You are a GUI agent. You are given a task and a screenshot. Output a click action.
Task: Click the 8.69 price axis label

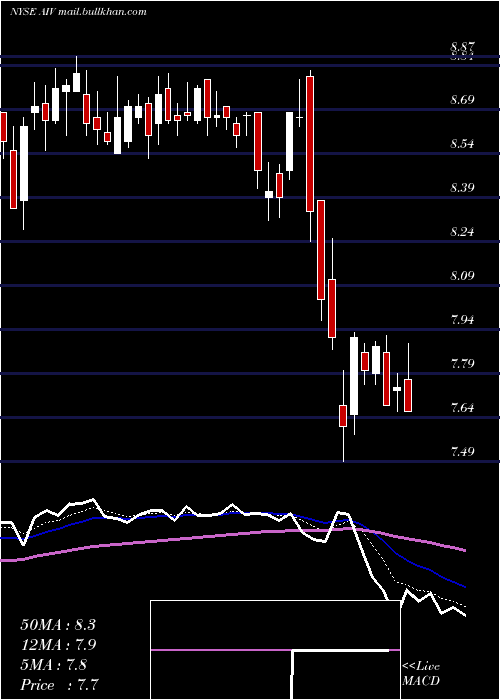(462, 100)
